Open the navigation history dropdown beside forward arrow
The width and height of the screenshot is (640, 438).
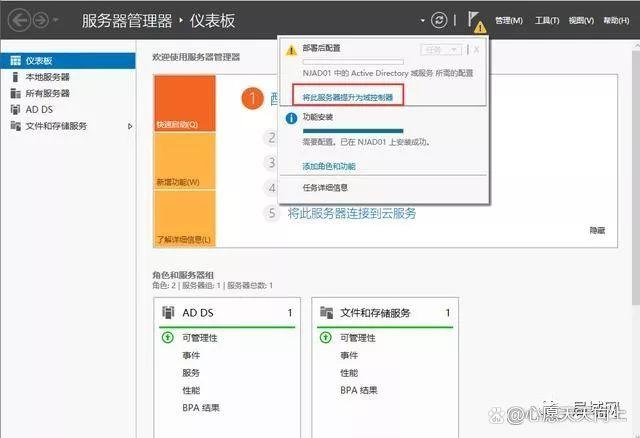[56, 20]
